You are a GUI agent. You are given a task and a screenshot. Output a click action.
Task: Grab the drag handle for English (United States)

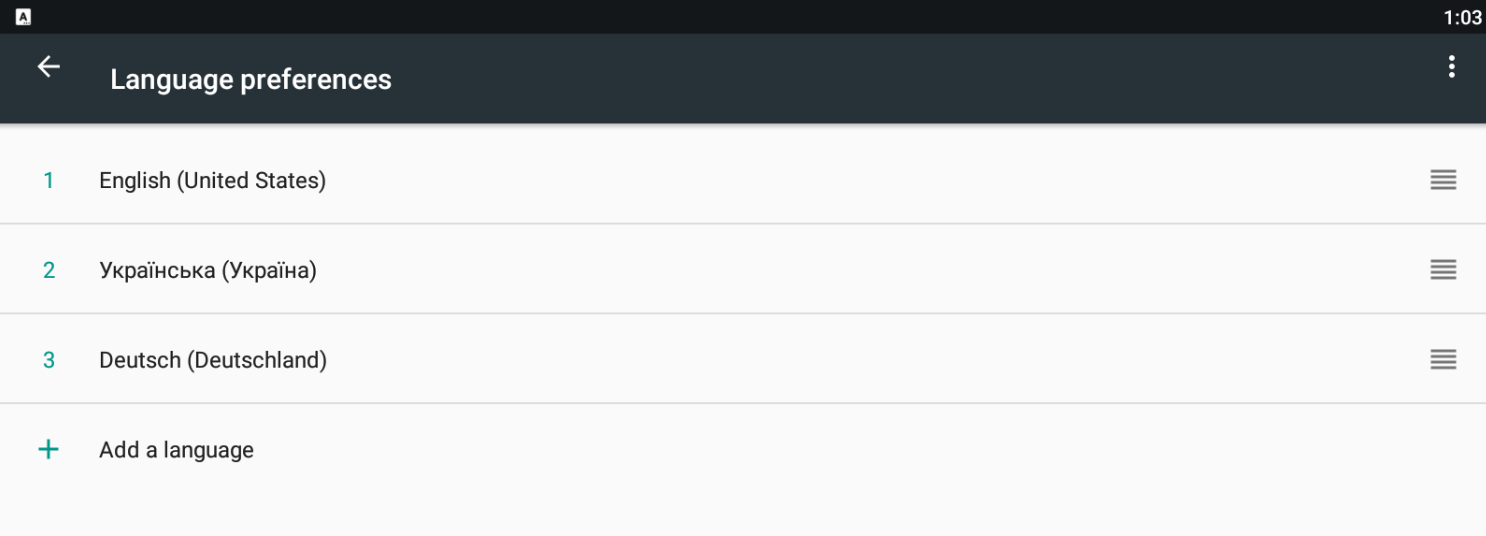(x=1442, y=180)
